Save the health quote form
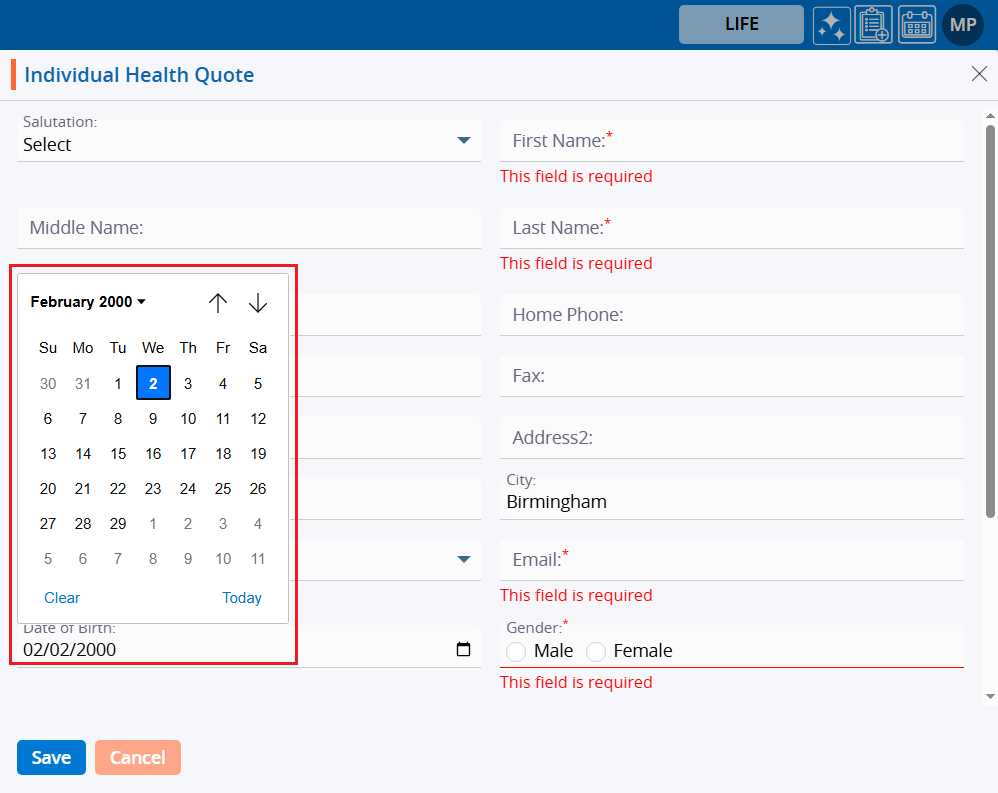Image resolution: width=998 pixels, height=793 pixels. click(x=51, y=758)
